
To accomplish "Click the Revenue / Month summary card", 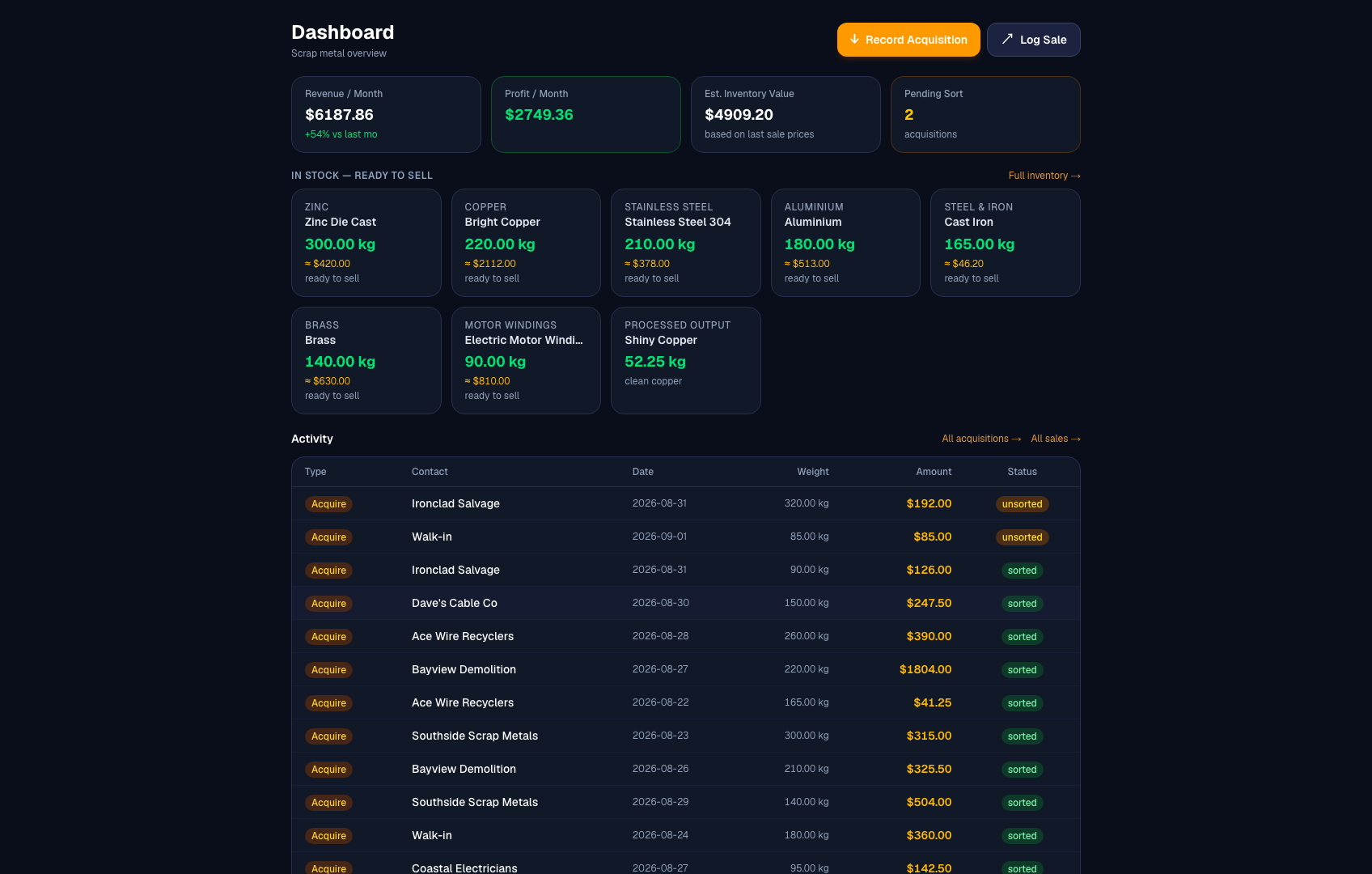I will click(386, 114).
